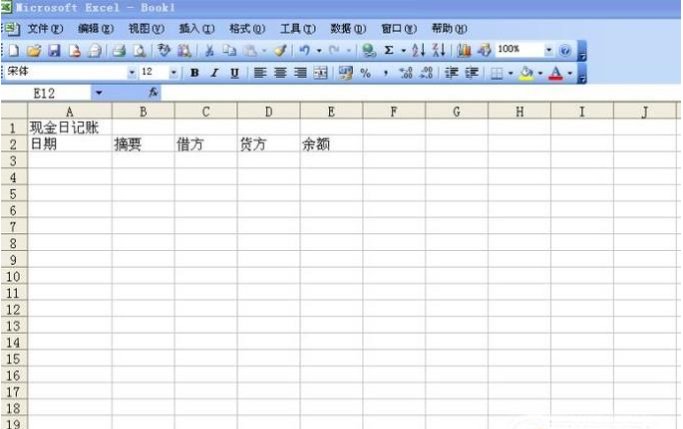Select the 余额 header cell
Viewport: 683px width, 429px height.
coord(331,144)
